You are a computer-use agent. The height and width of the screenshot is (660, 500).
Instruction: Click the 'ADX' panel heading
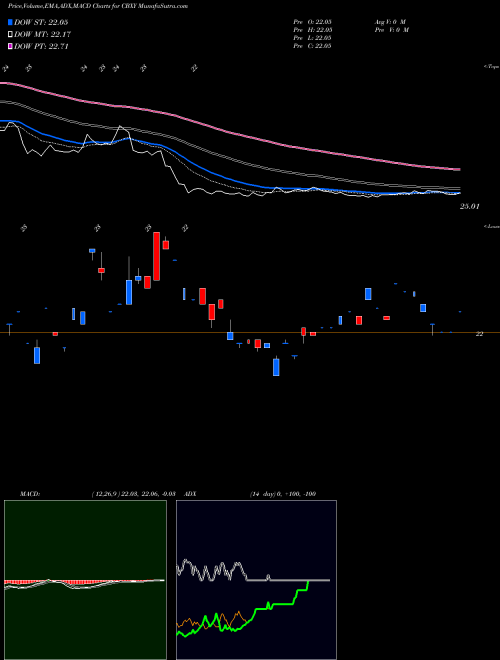point(191,494)
